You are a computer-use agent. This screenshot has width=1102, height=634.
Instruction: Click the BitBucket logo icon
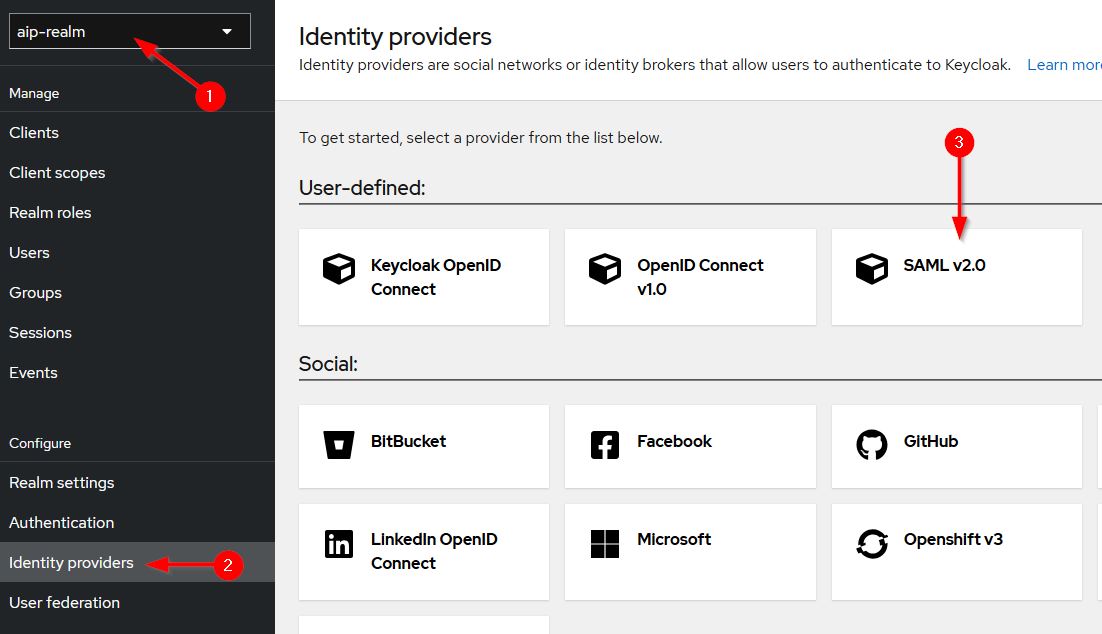(x=339, y=445)
